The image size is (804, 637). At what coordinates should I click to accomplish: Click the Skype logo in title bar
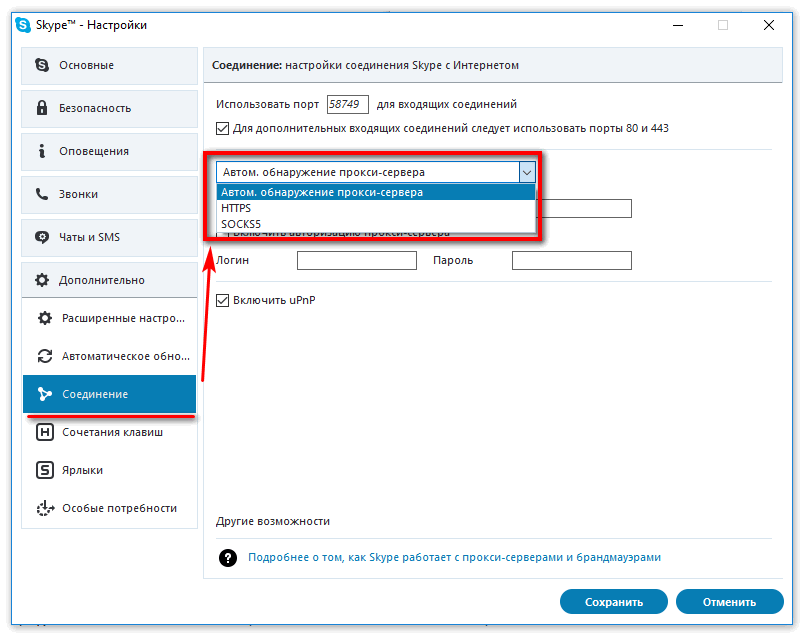coord(23,25)
